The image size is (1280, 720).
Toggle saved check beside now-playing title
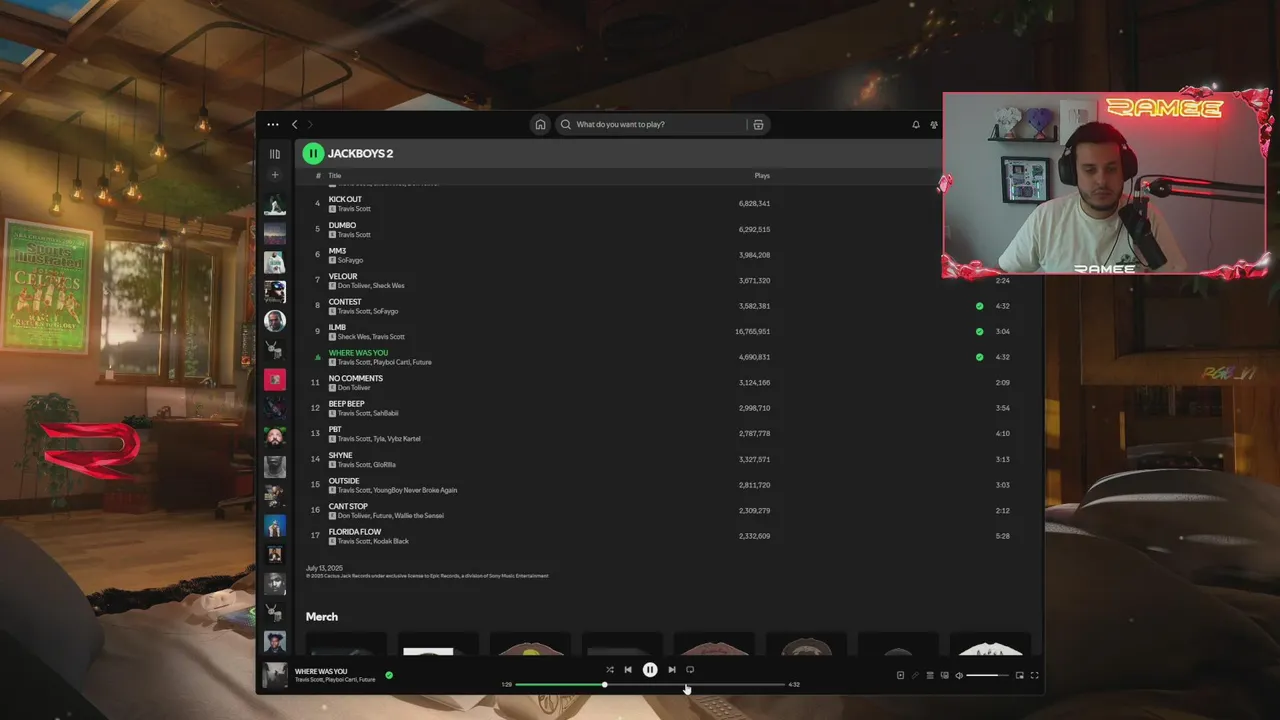tap(389, 675)
